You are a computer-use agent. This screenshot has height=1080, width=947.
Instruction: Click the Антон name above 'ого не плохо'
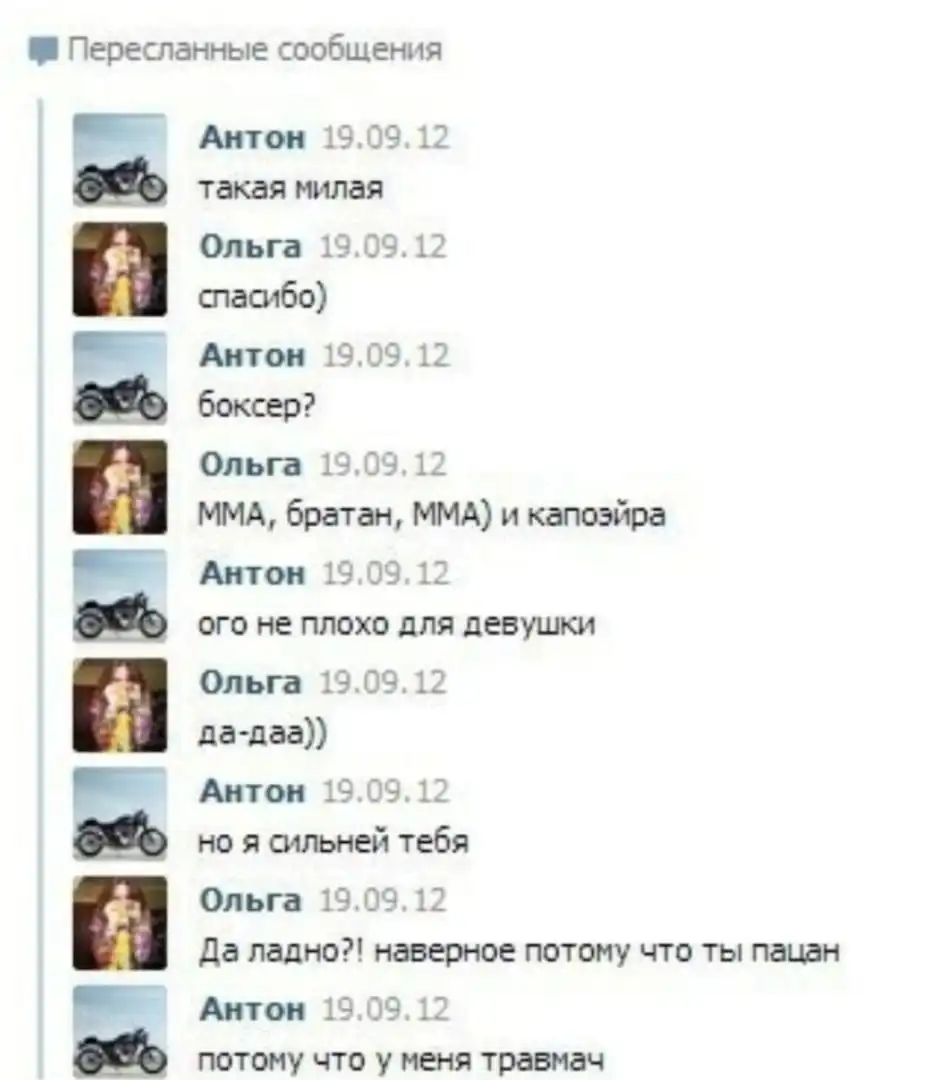point(252,573)
